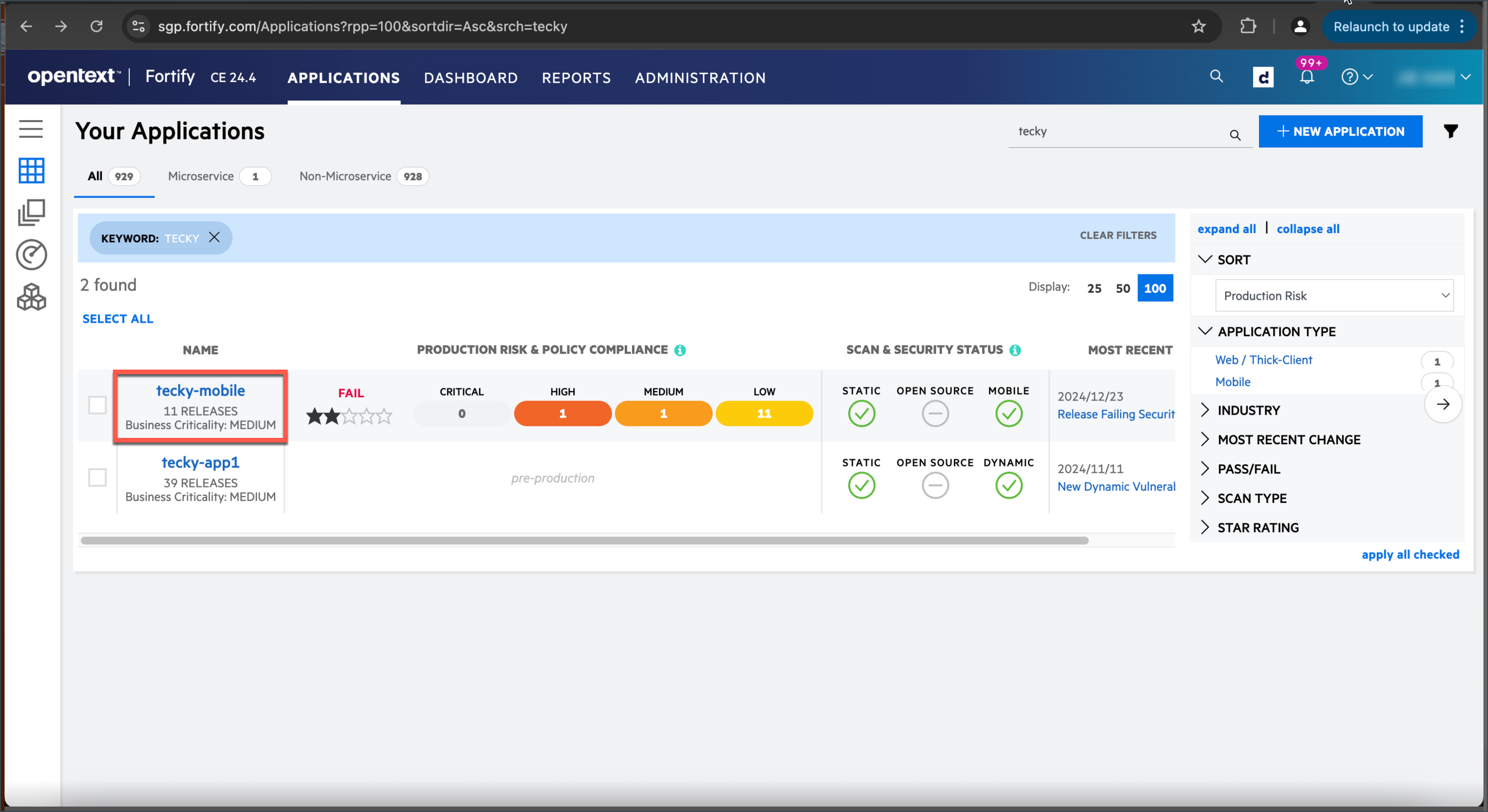
Task: Switch to the All 929 tab
Action: click(x=114, y=176)
